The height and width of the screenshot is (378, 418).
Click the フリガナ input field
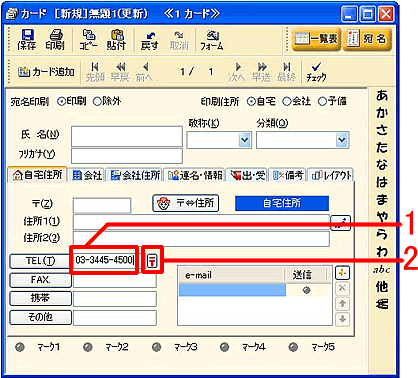(127, 156)
